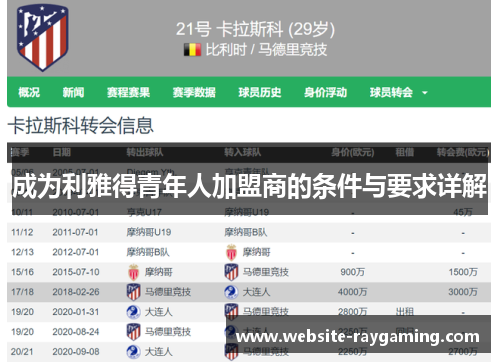Switch to 赛程赛果 tab
The width and height of the screenshot is (500, 362).
128,92
